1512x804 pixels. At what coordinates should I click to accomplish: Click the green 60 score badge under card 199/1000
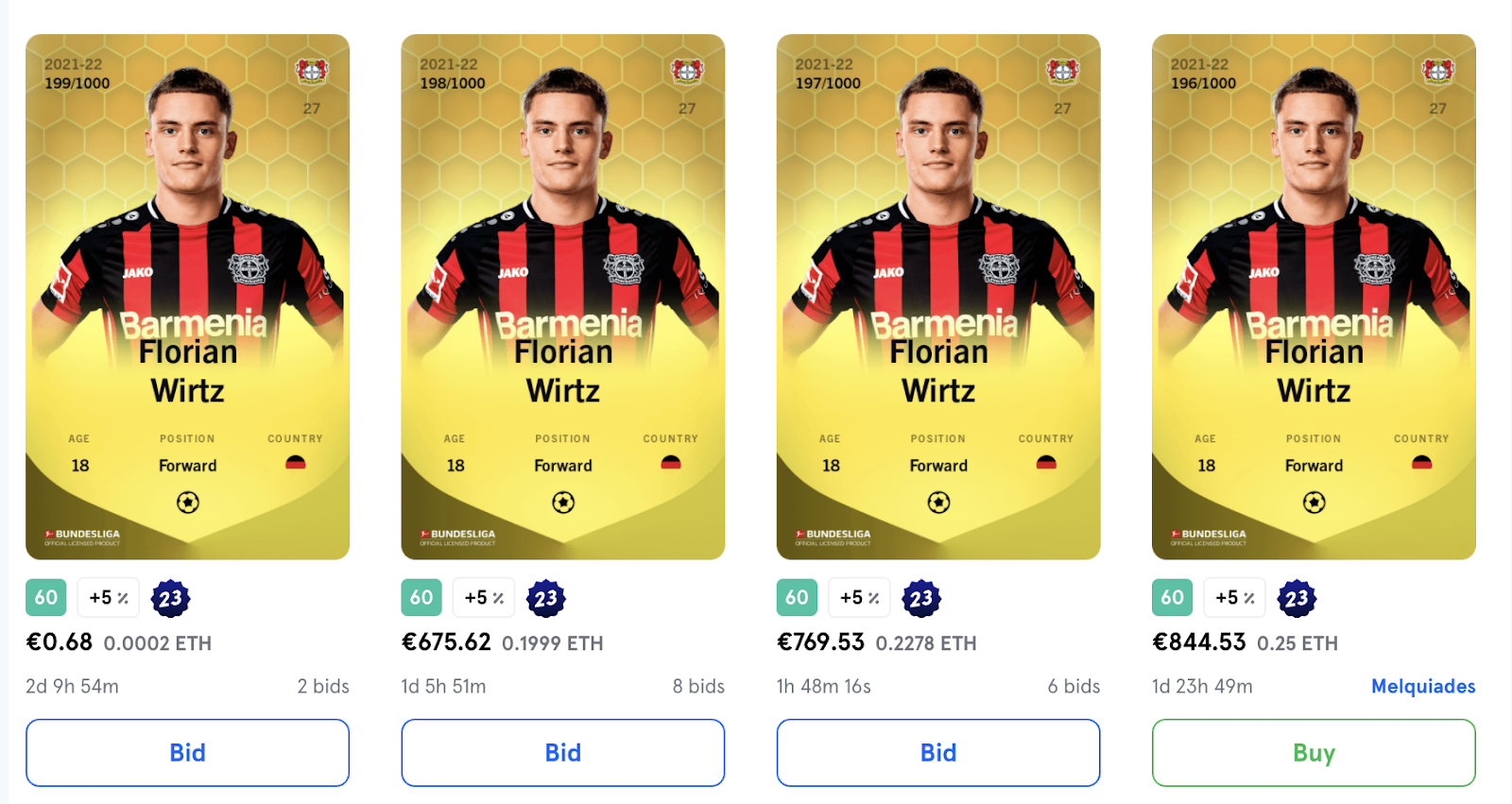tap(46, 597)
